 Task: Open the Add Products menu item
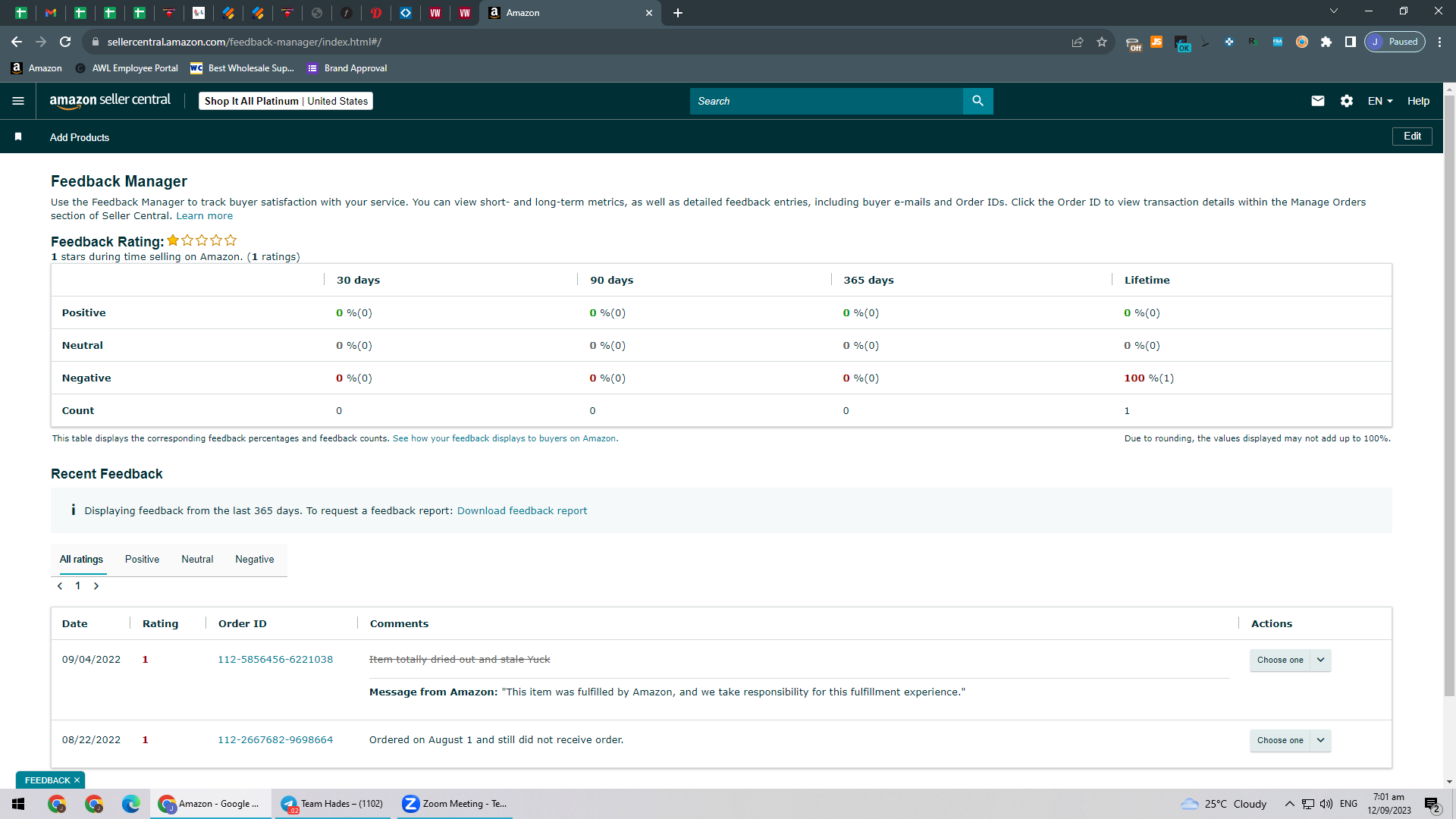pyautogui.click(x=80, y=137)
